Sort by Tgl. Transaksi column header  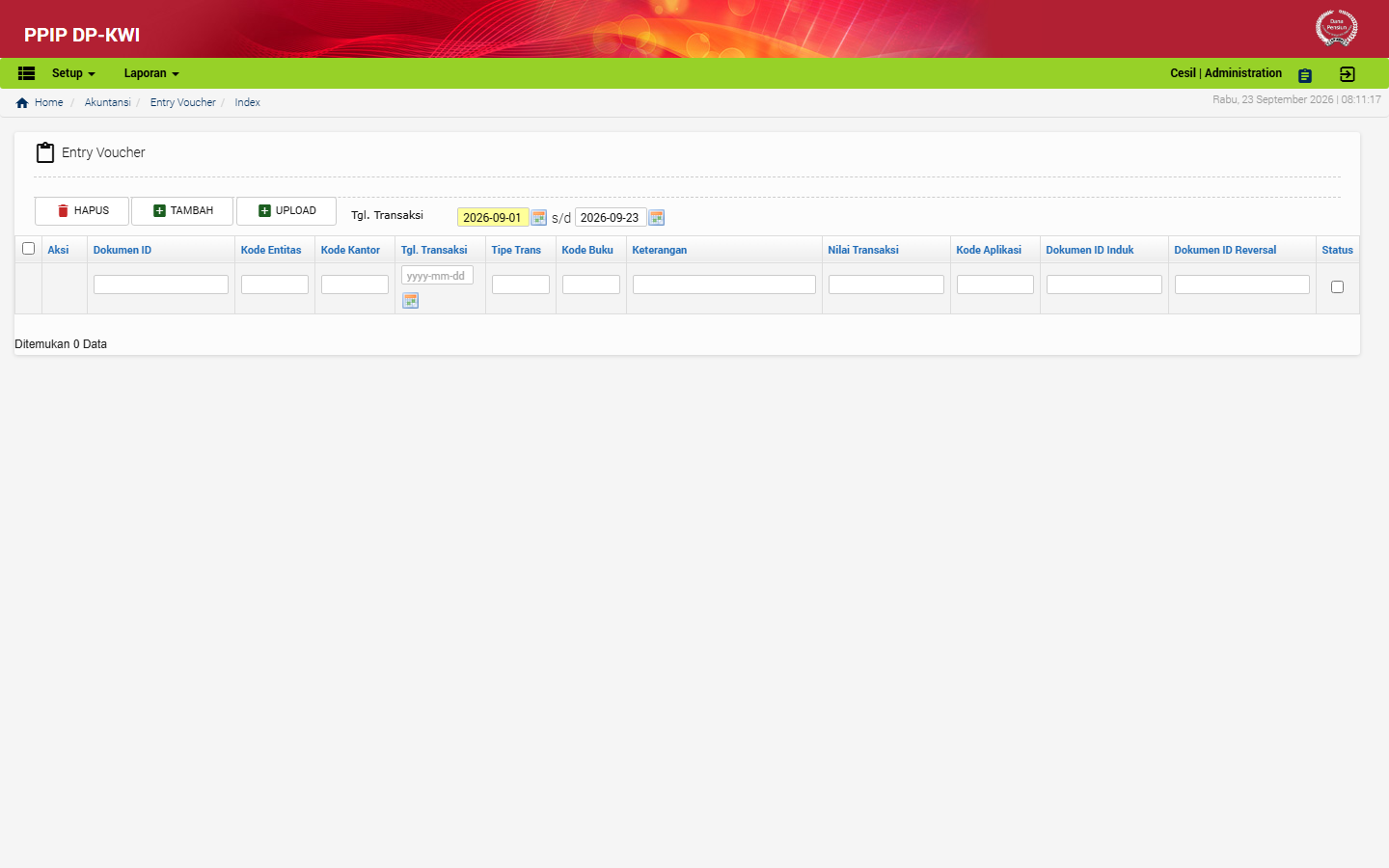click(434, 250)
